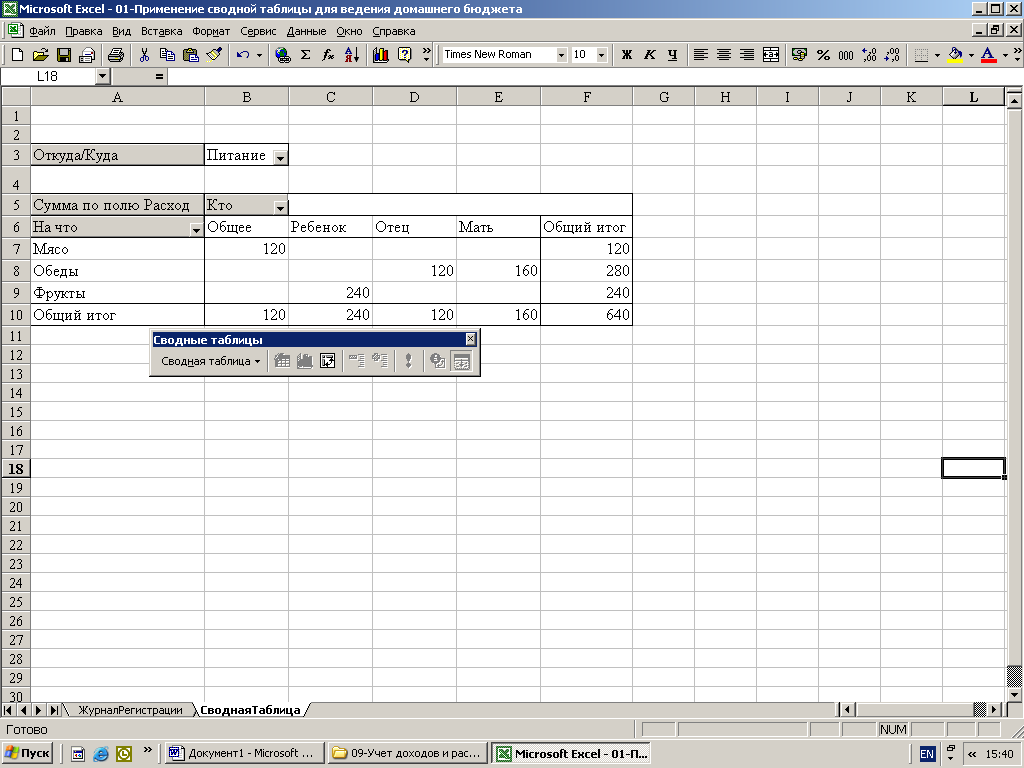
Task: Toggle bold Ж formatting
Action: (x=626, y=55)
